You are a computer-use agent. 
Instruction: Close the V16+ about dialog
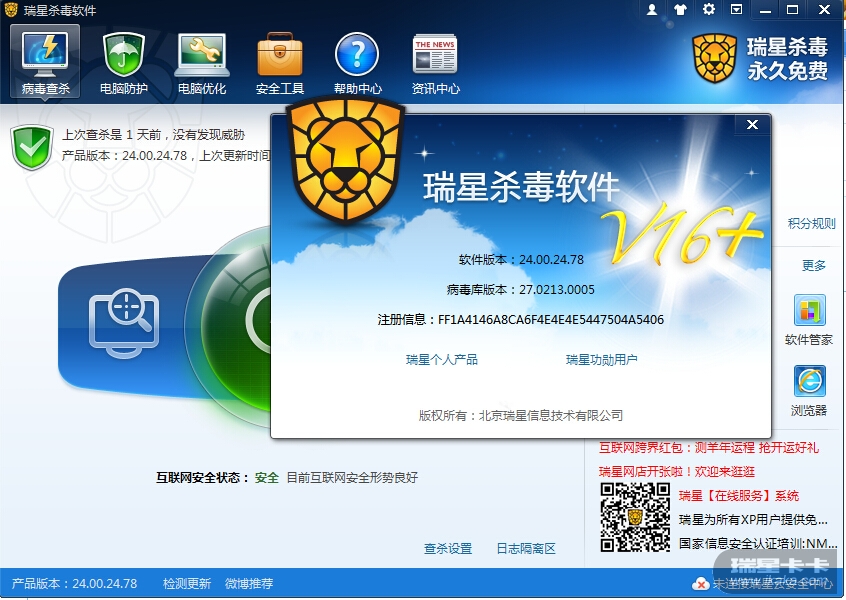[x=752, y=125]
